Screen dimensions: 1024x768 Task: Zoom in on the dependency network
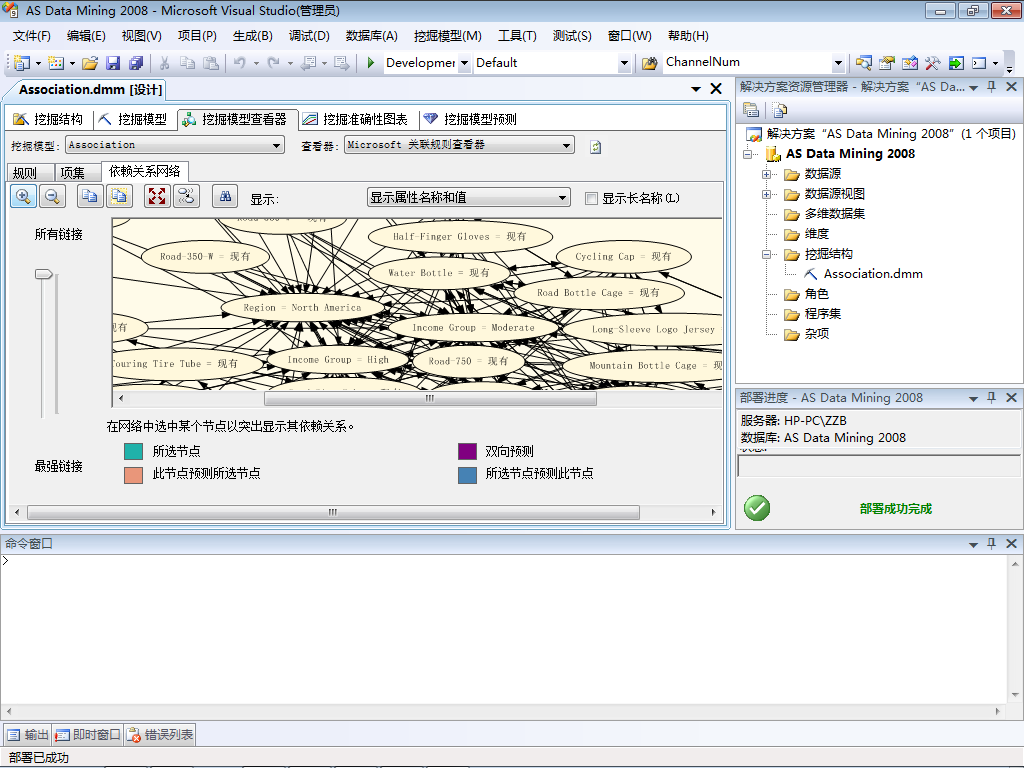(24, 196)
